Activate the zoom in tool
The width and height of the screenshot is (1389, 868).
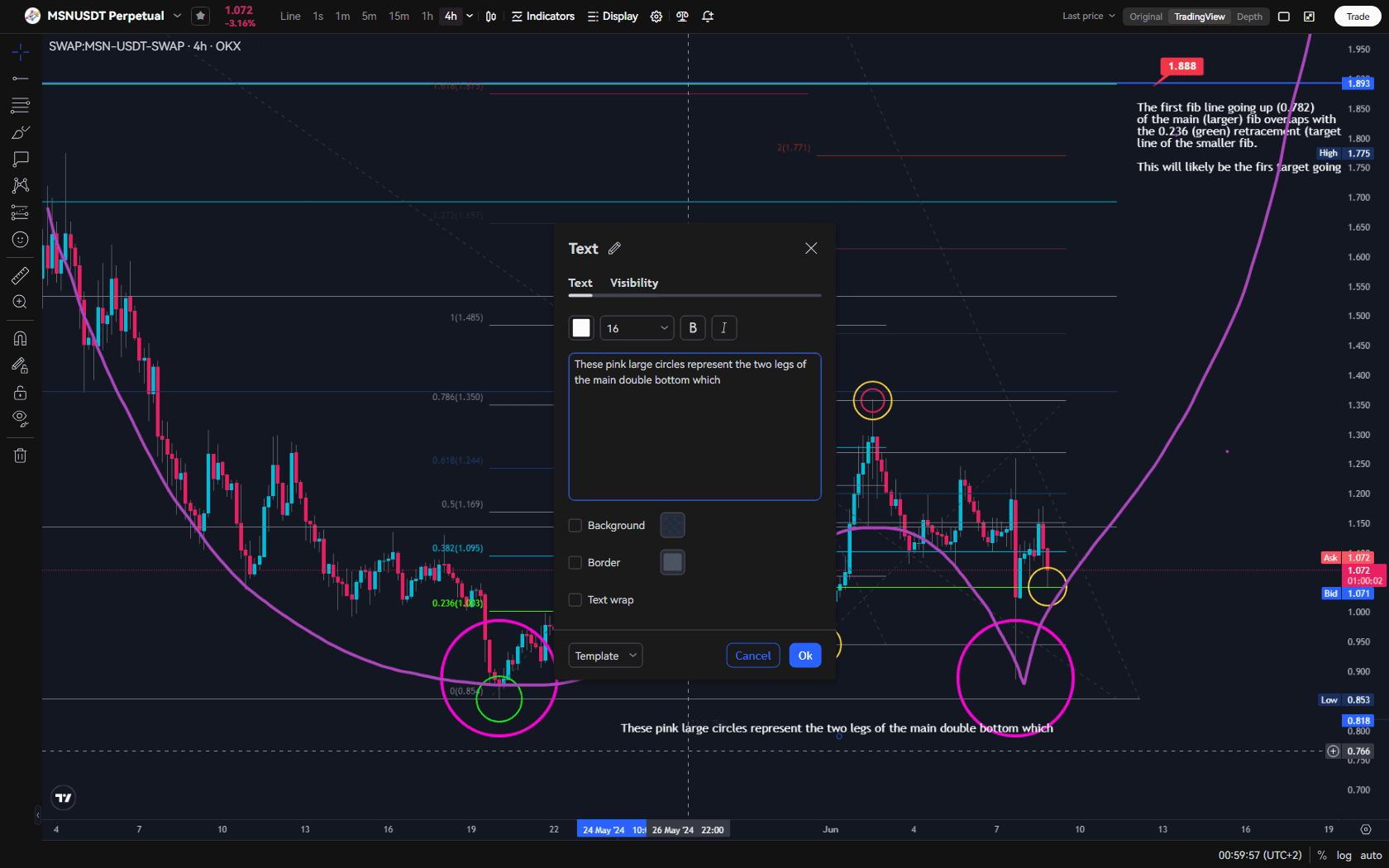pyautogui.click(x=21, y=302)
